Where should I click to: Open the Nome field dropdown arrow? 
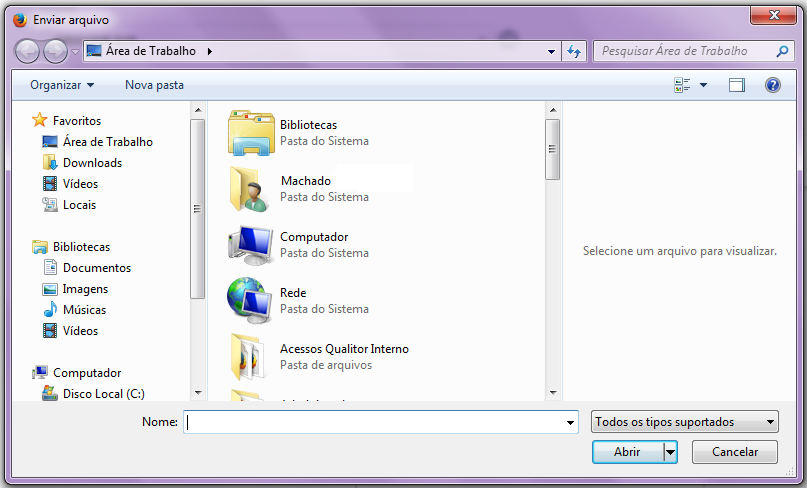click(570, 423)
